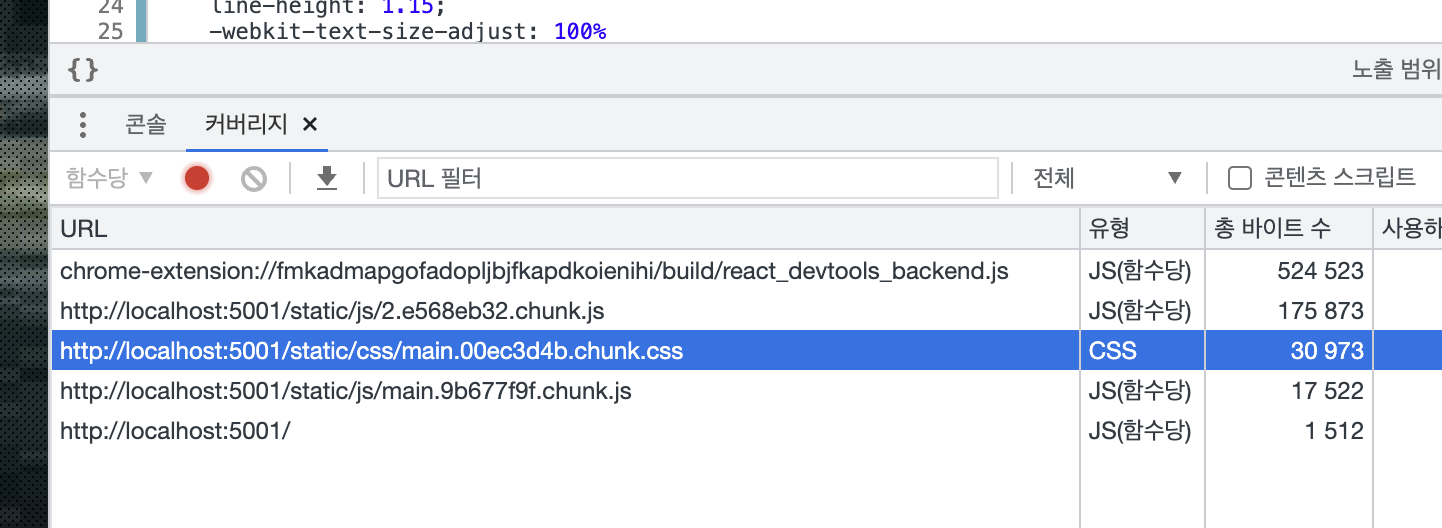
Task: Click the 30 973 bytes cell
Action: (1289, 351)
